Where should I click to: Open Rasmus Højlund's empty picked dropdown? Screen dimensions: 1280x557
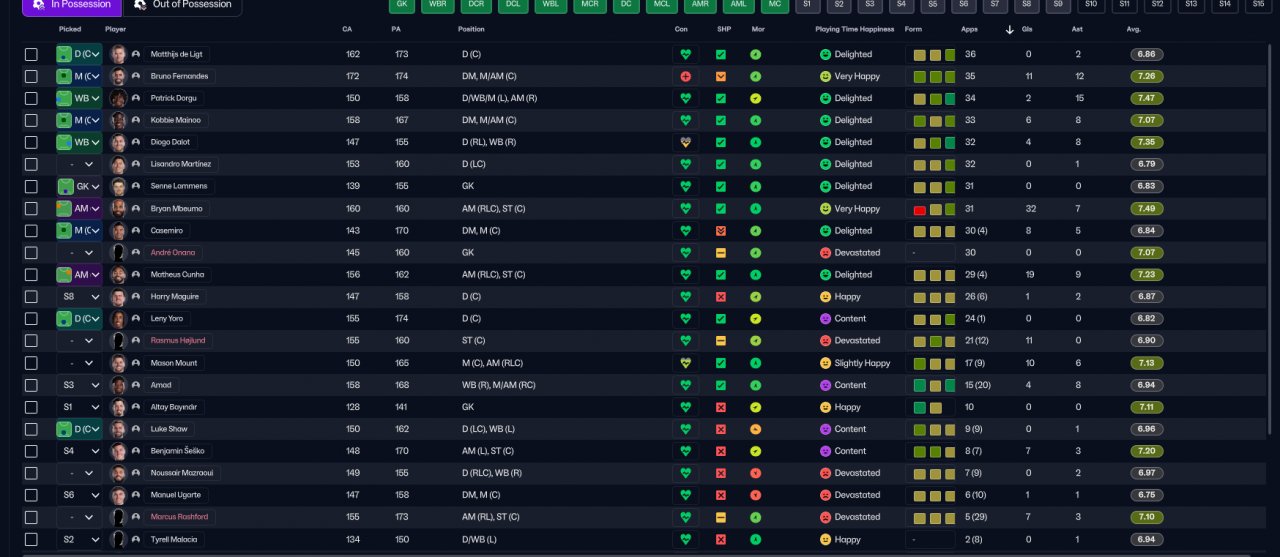(79, 341)
